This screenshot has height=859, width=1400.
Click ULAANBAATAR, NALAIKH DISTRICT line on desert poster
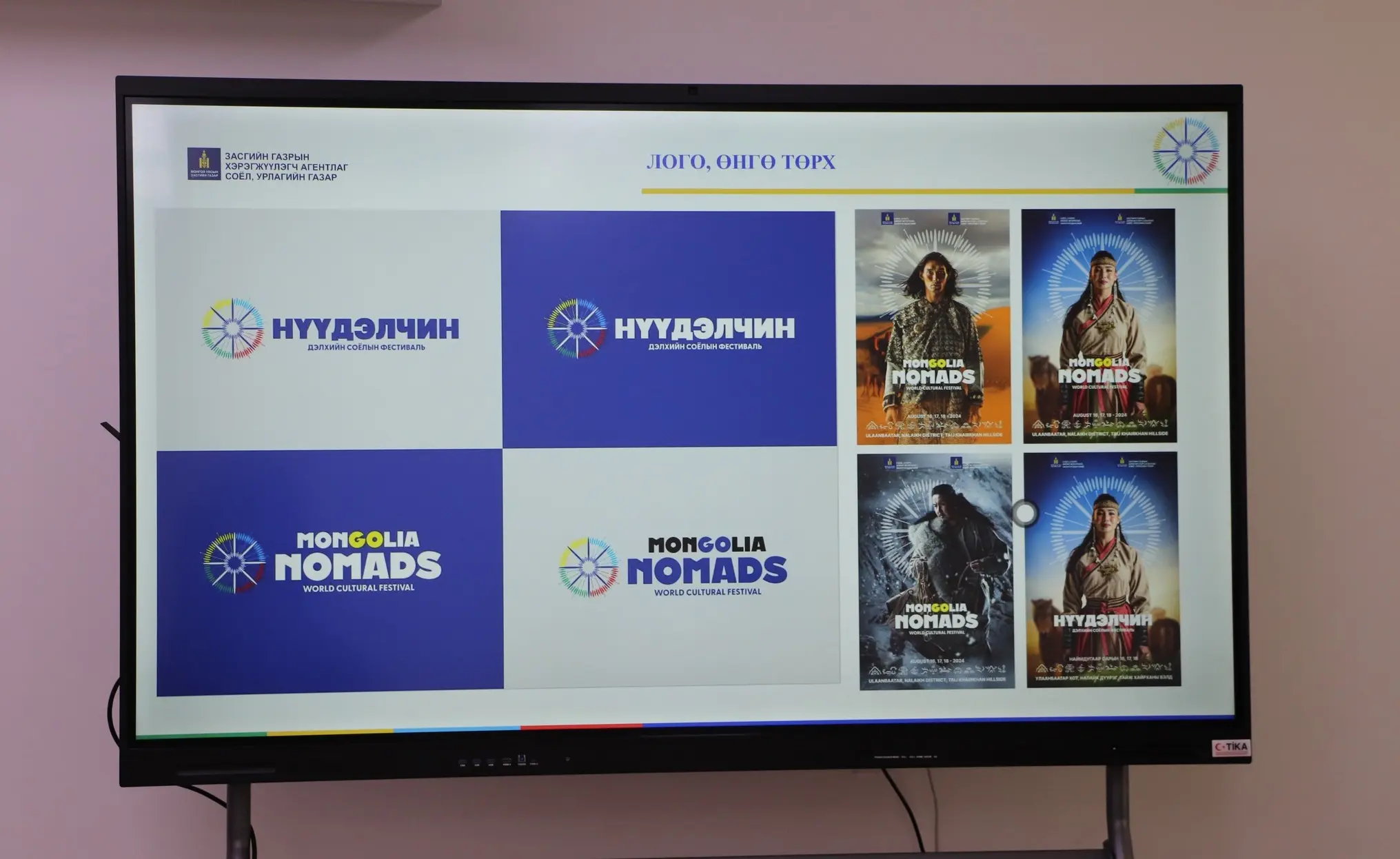934,436
